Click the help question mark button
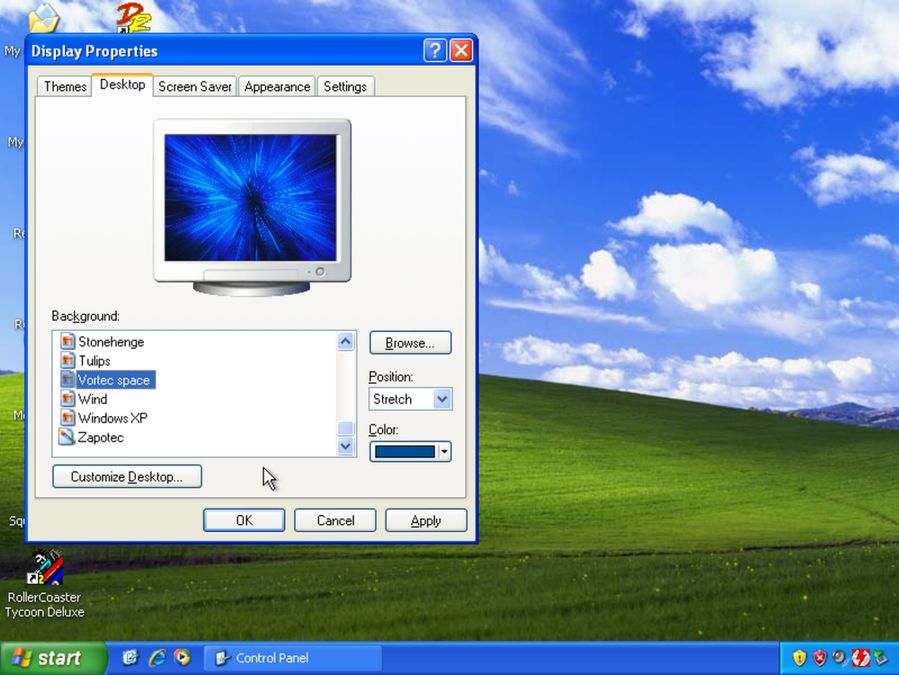Screen dimensions: 899x675 [435, 50]
